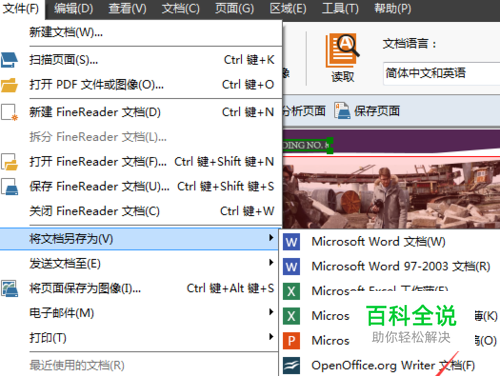Expand the arrow next to 电子邮件(M)
The width and height of the screenshot is (500, 376).
(271, 312)
